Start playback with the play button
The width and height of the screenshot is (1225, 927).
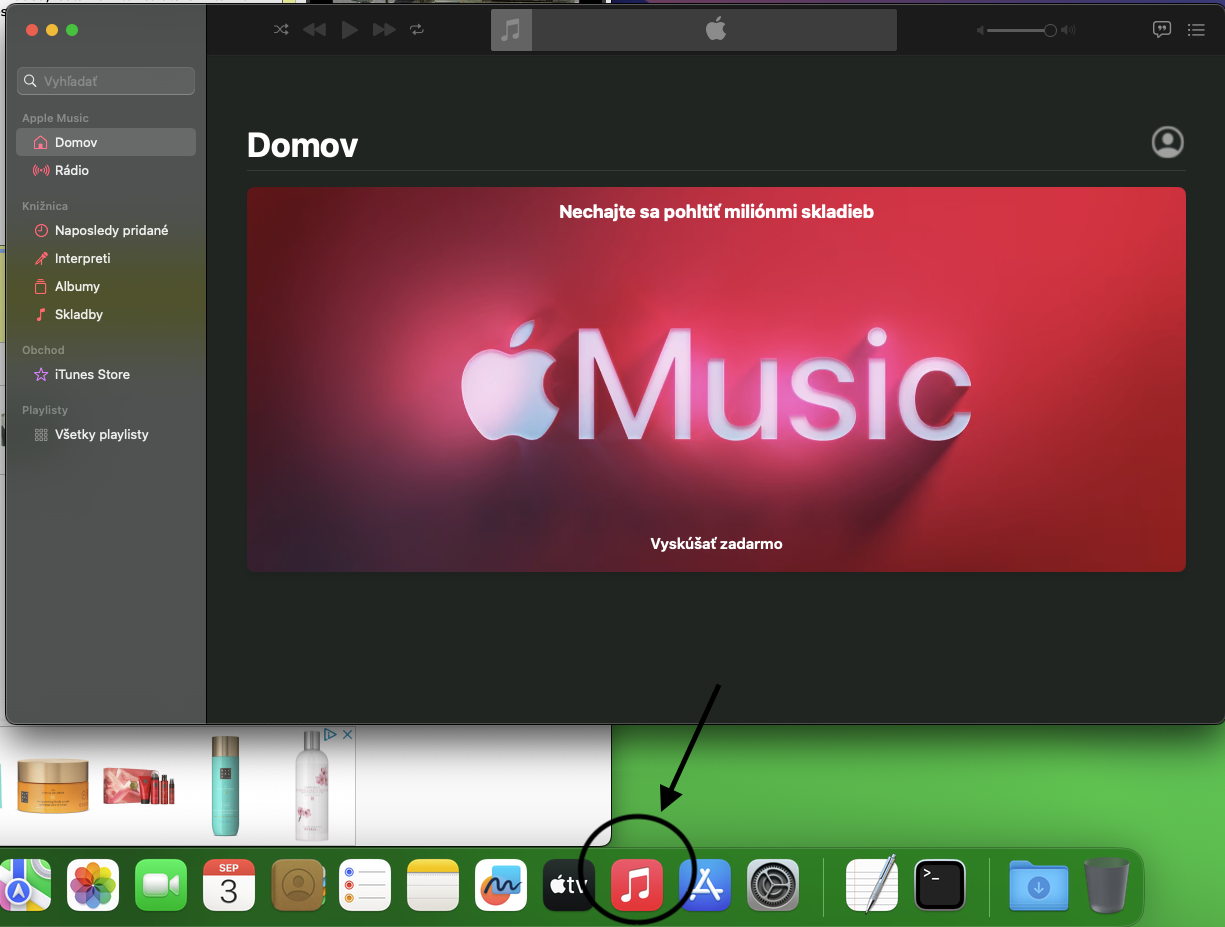[349, 30]
